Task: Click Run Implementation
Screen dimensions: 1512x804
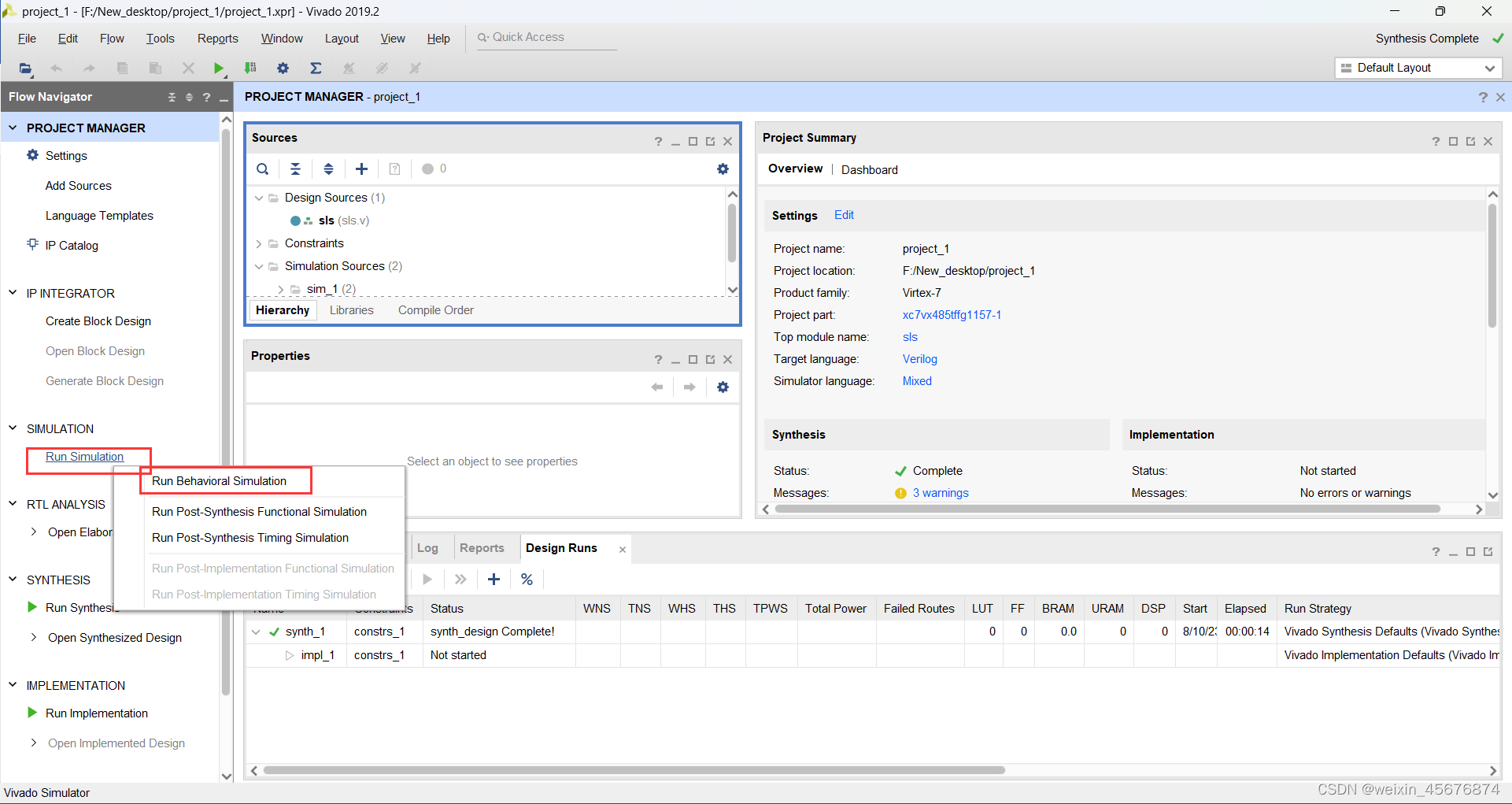Action: pyautogui.click(x=96, y=713)
